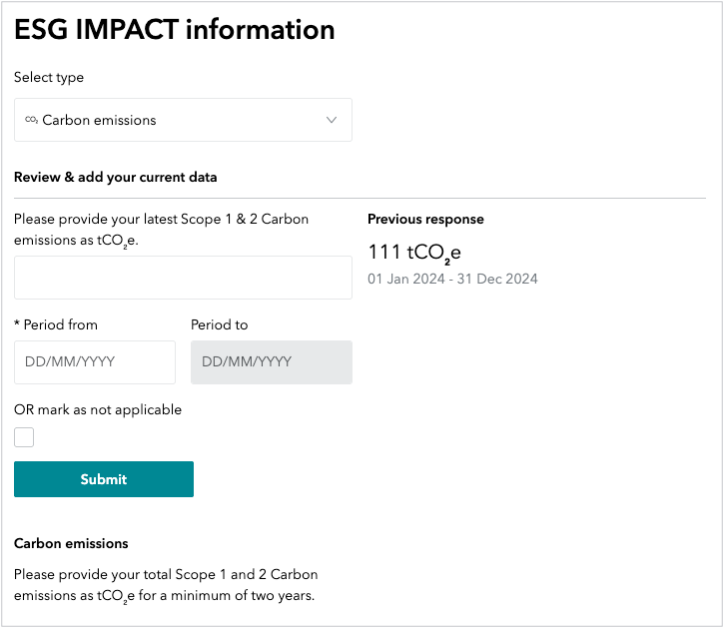Image resolution: width=724 pixels, height=628 pixels.
Task: Click the 'OR mark as not applicable' label
Action: [x=98, y=410]
